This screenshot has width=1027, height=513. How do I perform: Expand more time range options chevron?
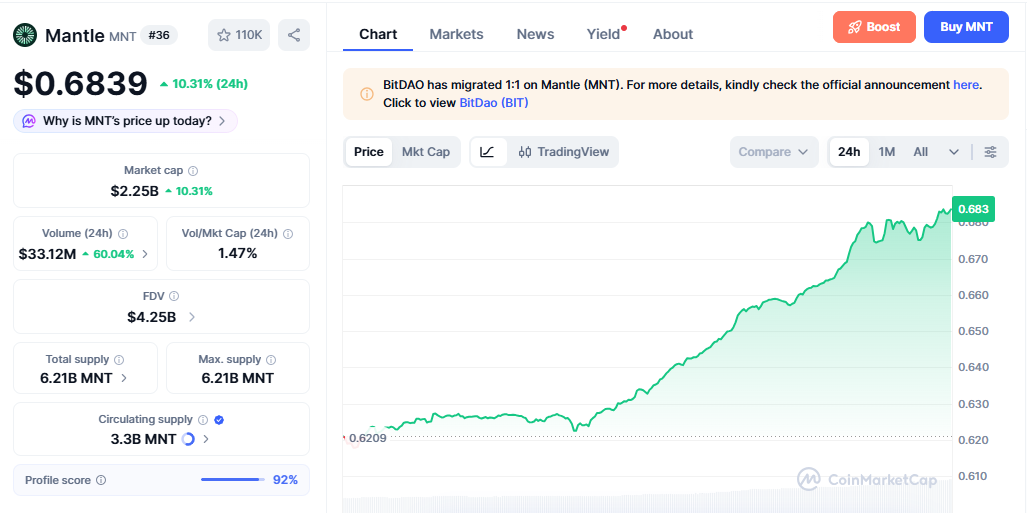pyautogui.click(x=954, y=152)
